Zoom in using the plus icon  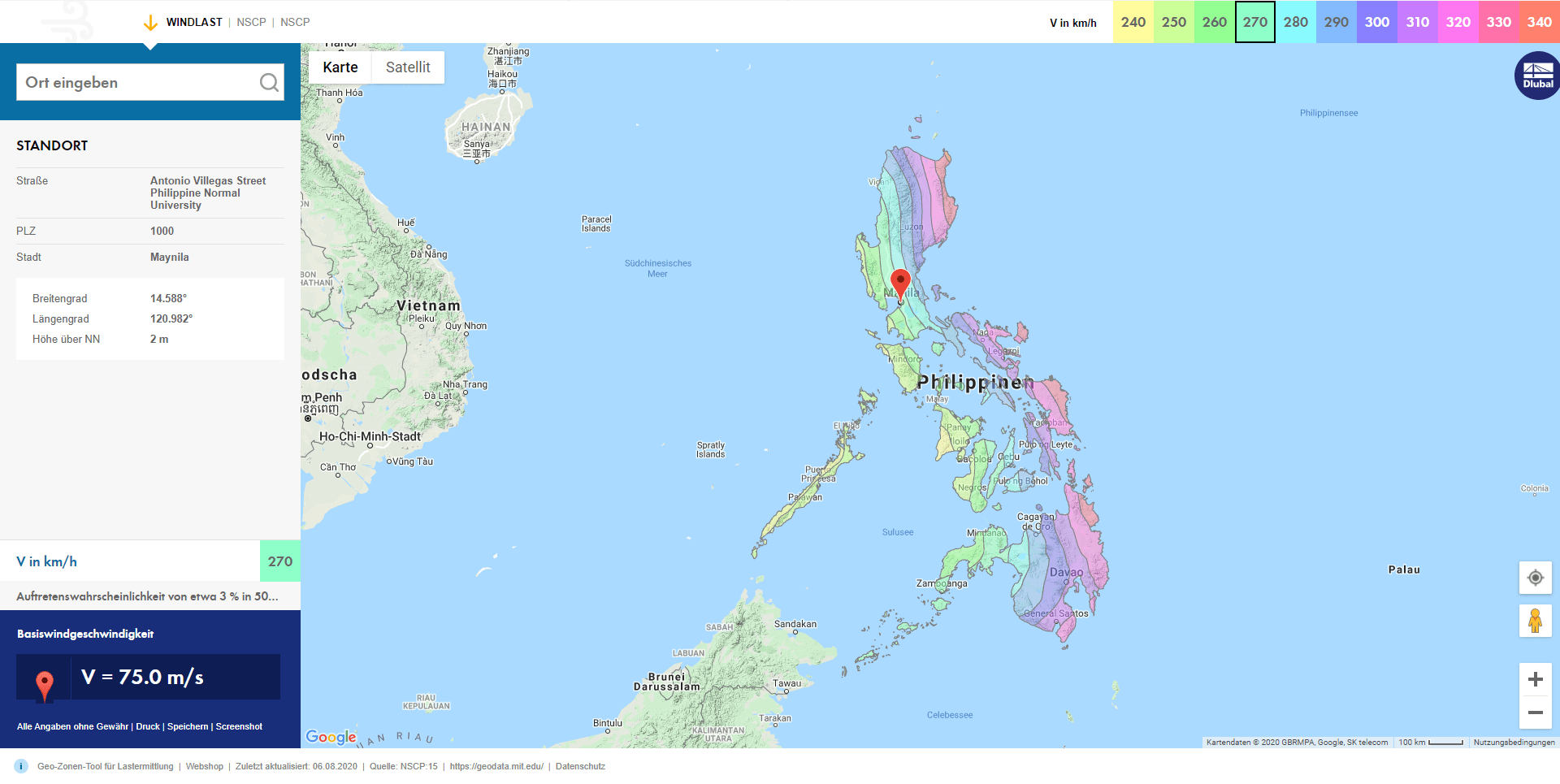click(1535, 679)
